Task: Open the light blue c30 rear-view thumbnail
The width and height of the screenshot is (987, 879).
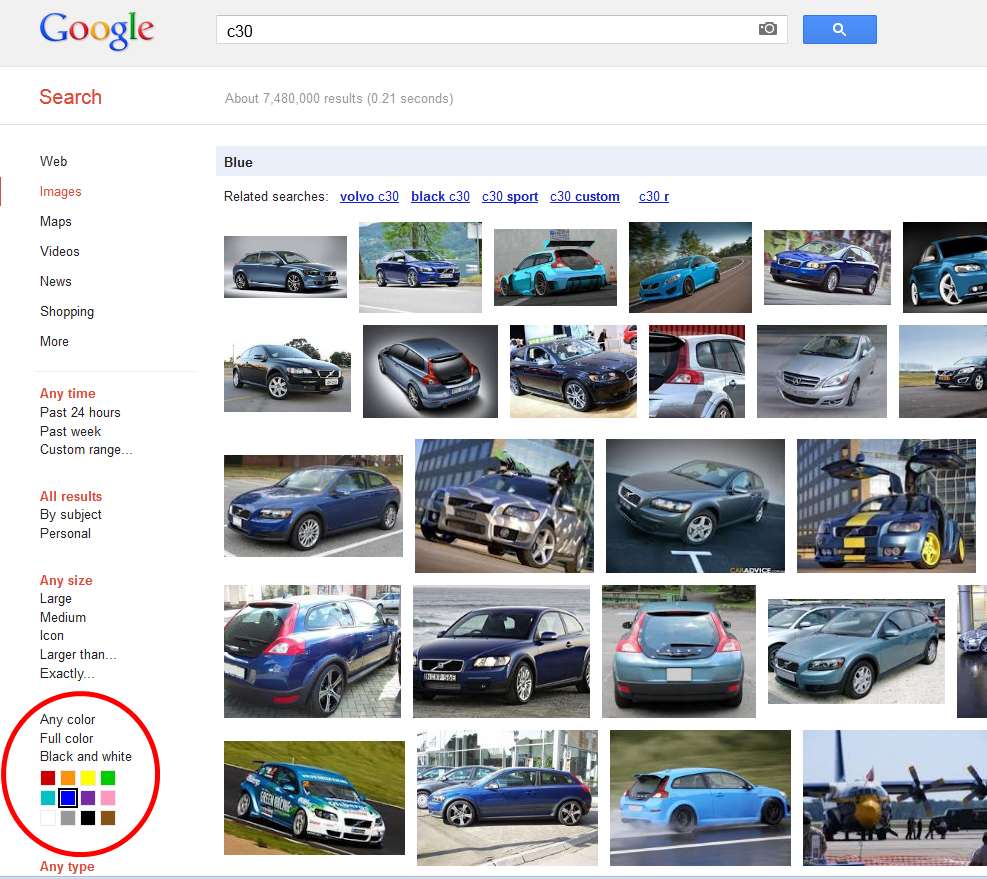Action: click(x=679, y=651)
